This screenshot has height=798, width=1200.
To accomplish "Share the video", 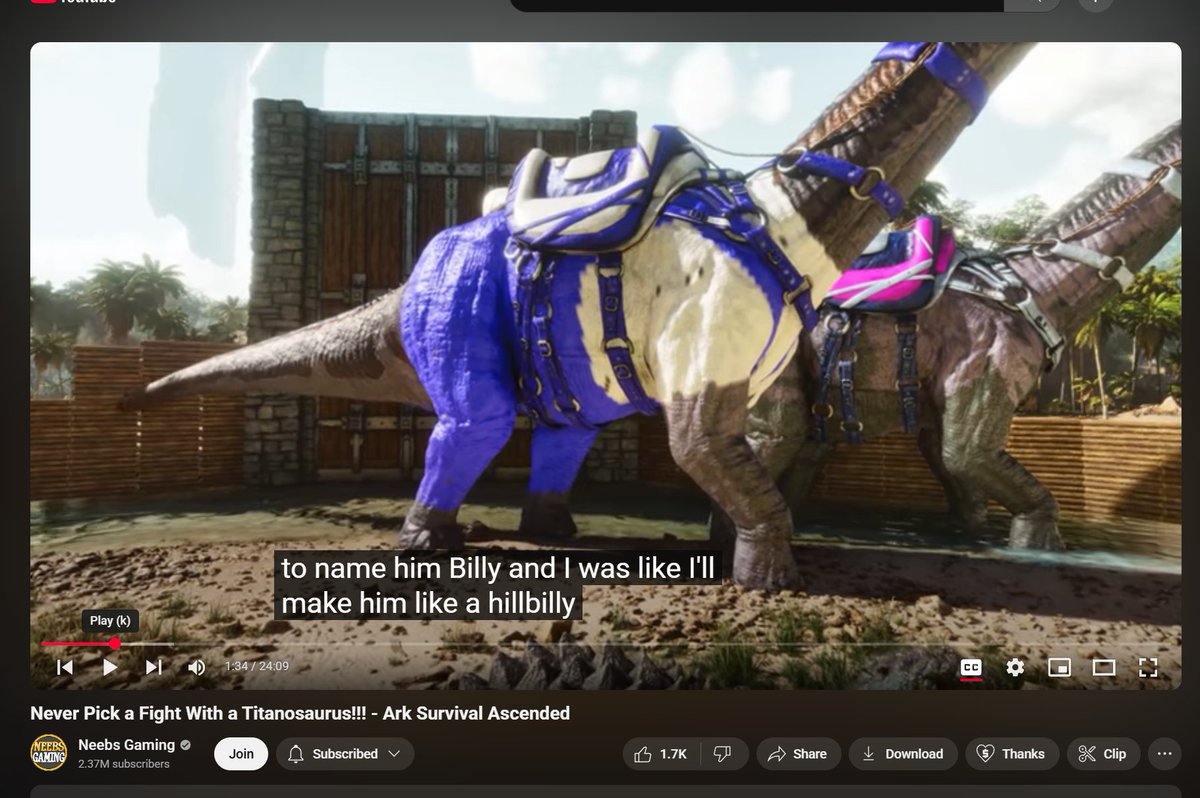I will (x=797, y=754).
